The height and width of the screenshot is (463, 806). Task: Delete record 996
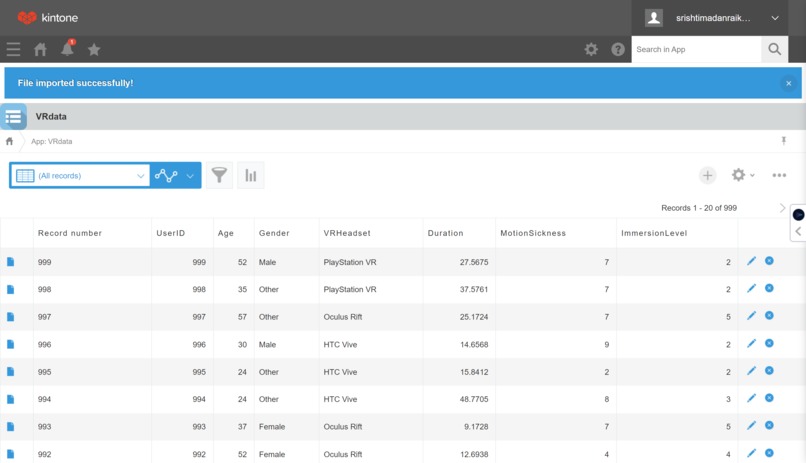point(769,343)
